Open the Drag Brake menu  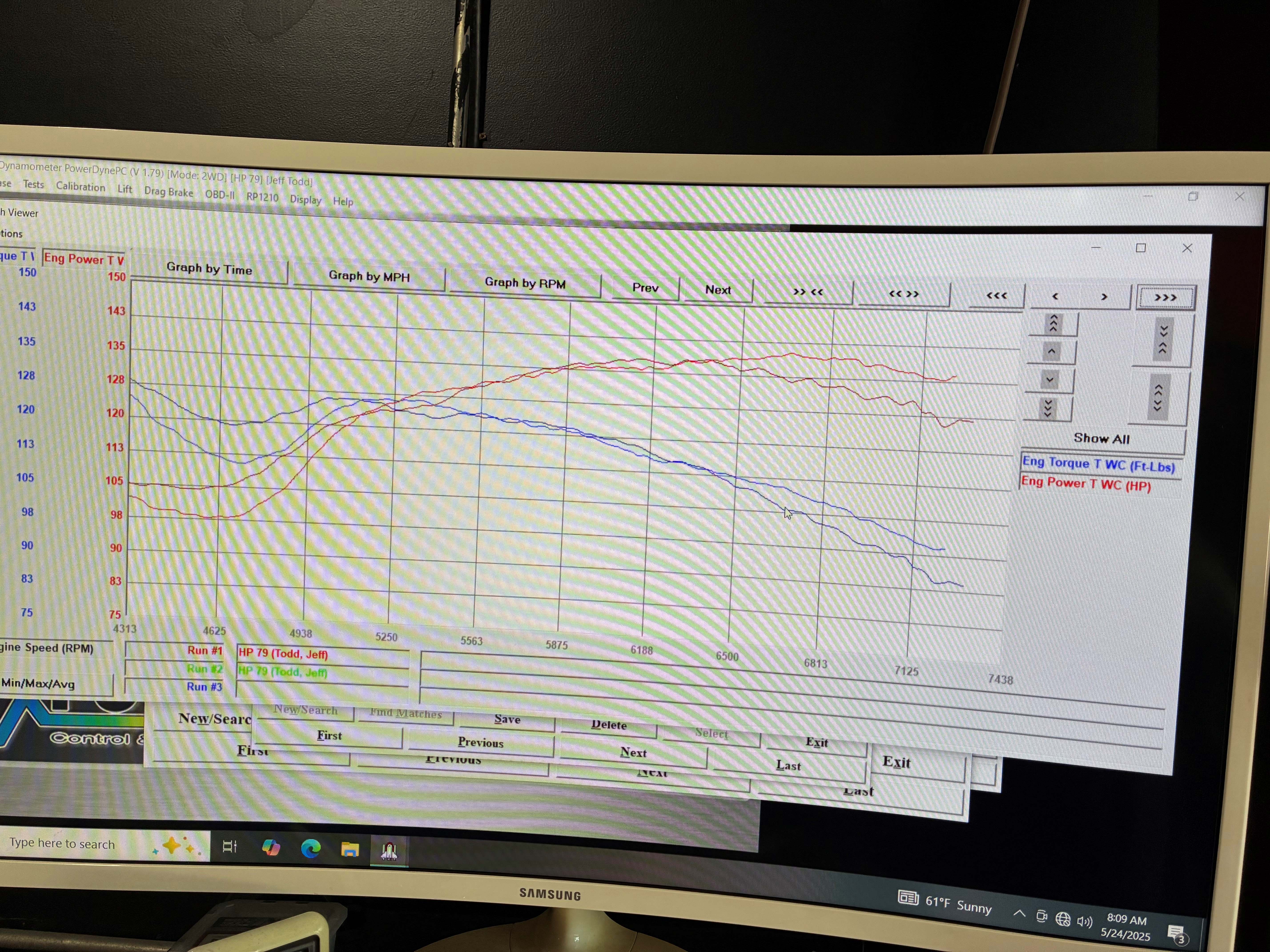(168, 192)
